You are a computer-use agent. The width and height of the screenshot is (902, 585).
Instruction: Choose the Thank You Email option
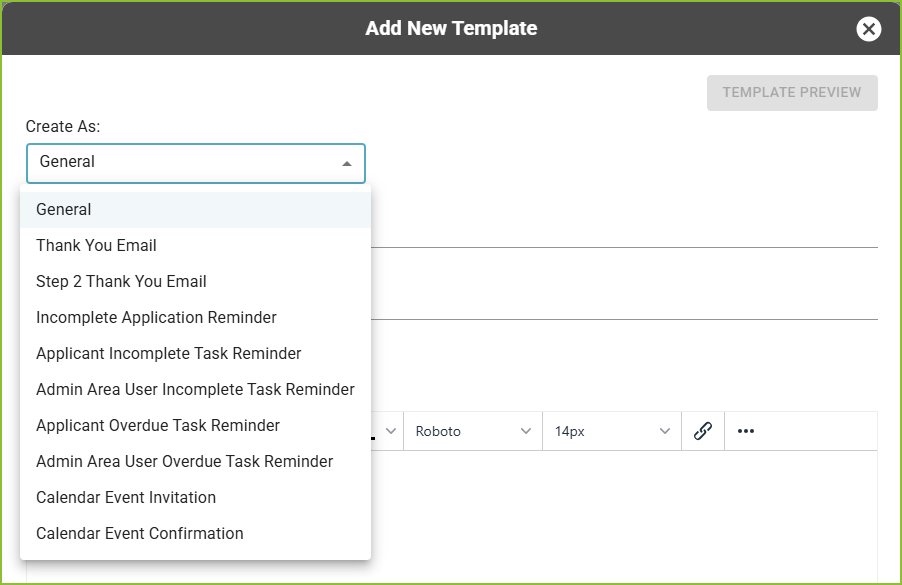(96, 246)
